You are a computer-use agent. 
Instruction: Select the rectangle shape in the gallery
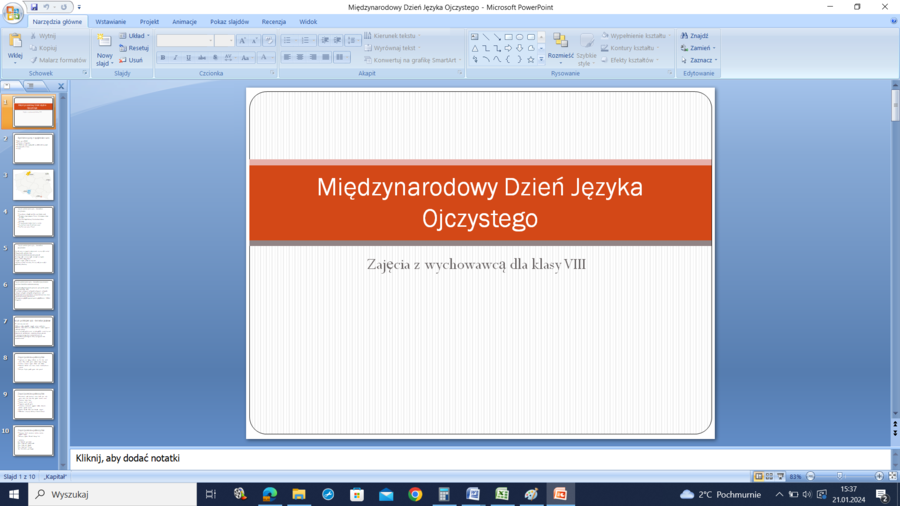pyautogui.click(x=509, y=37)
